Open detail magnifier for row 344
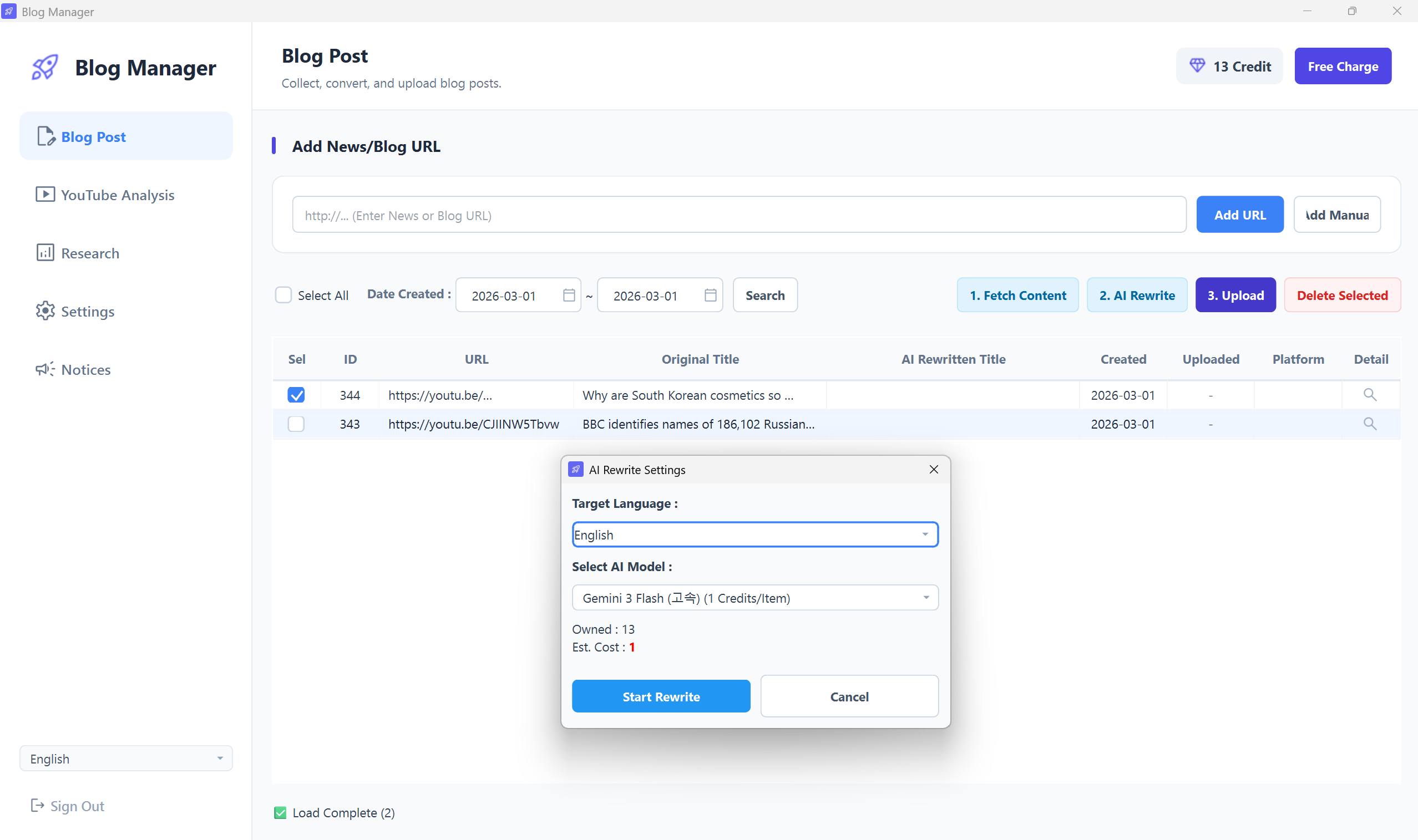The image size is (1418, 840). 1369,395
